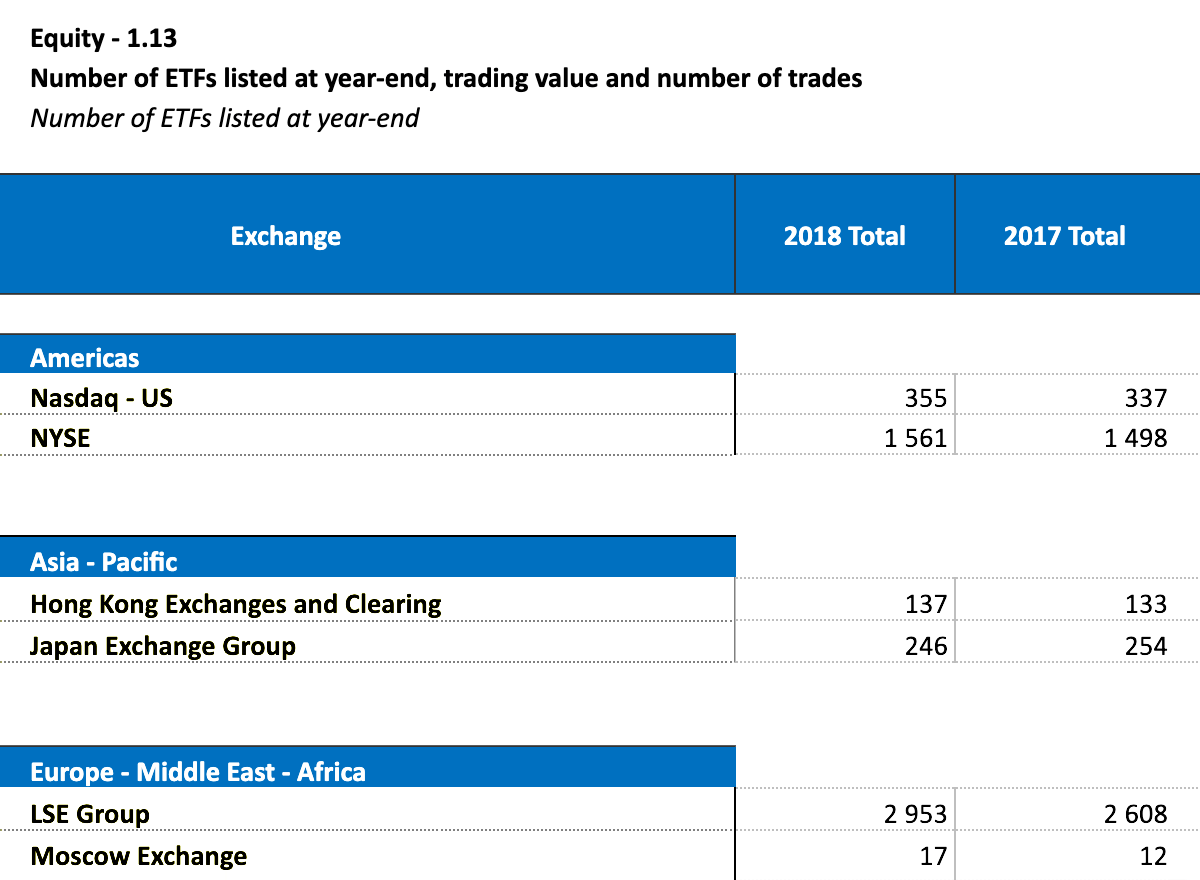This screenshot has height=880, width=1200.
Task: Select Nasdaq 2018 value 355
Action: pyautogui.click(x=925, y=398)
